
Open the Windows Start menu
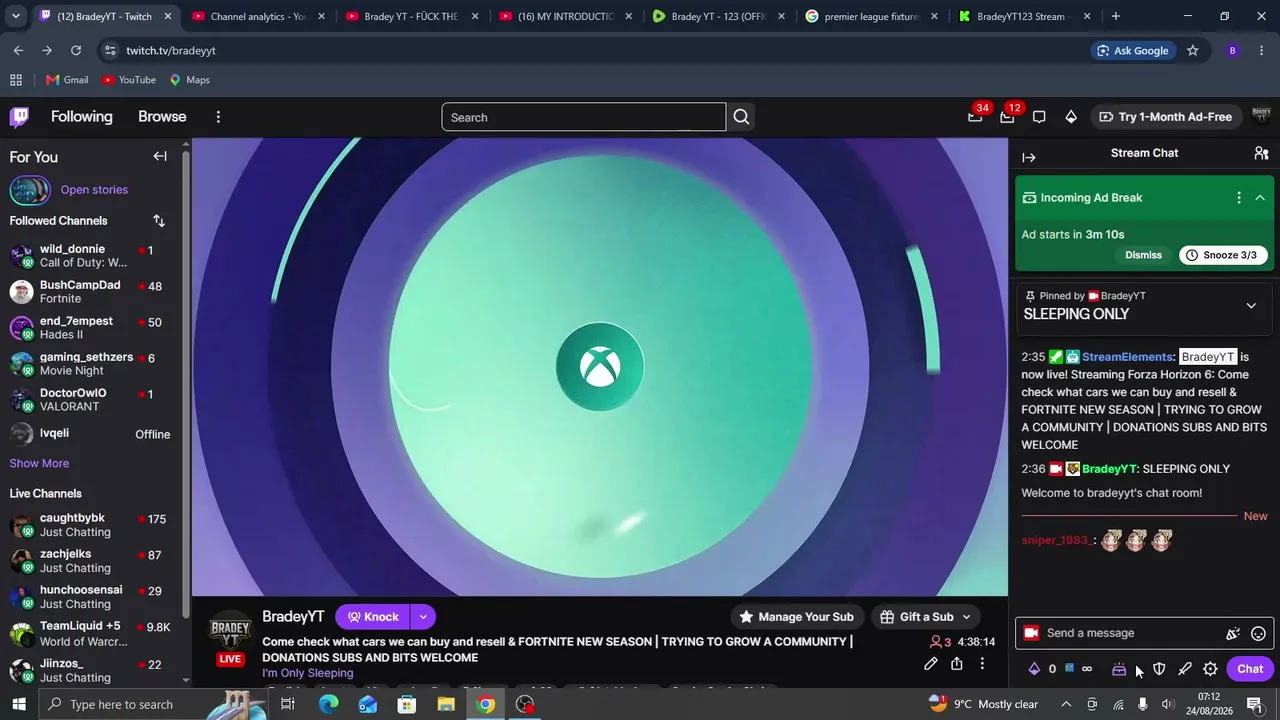click(x=18, y=705)
